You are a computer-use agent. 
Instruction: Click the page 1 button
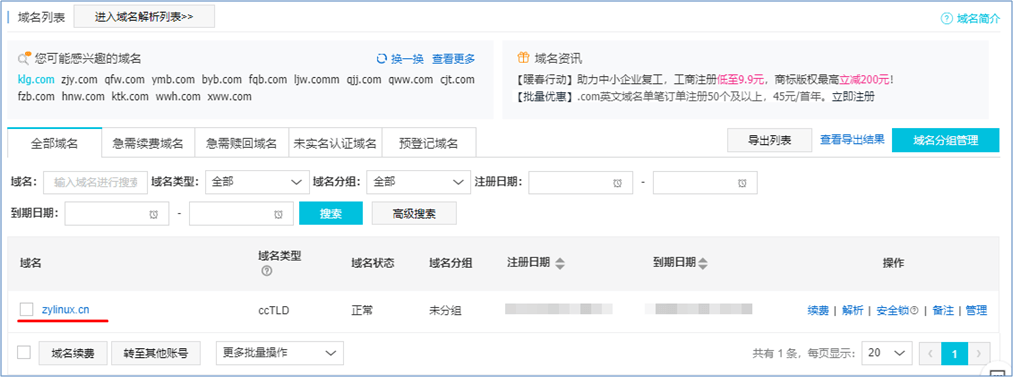(x=954, y=354)
